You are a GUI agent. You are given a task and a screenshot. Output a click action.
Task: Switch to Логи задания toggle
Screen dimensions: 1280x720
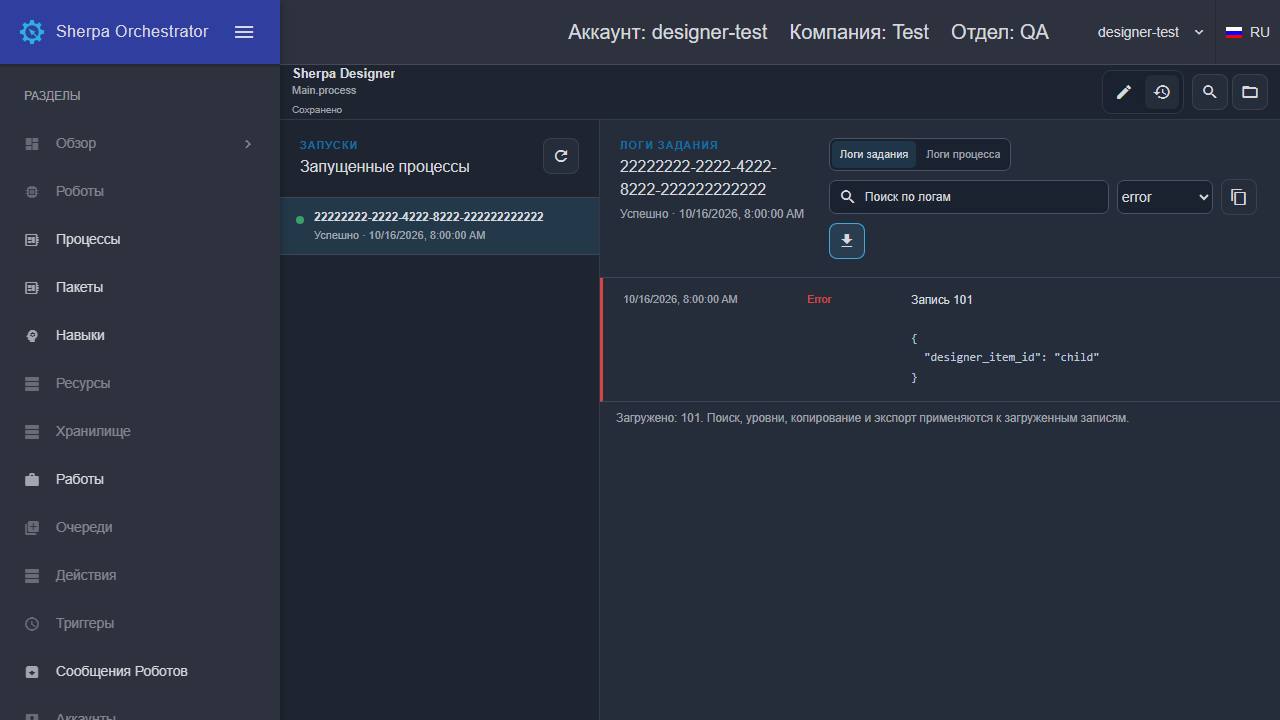874,154
